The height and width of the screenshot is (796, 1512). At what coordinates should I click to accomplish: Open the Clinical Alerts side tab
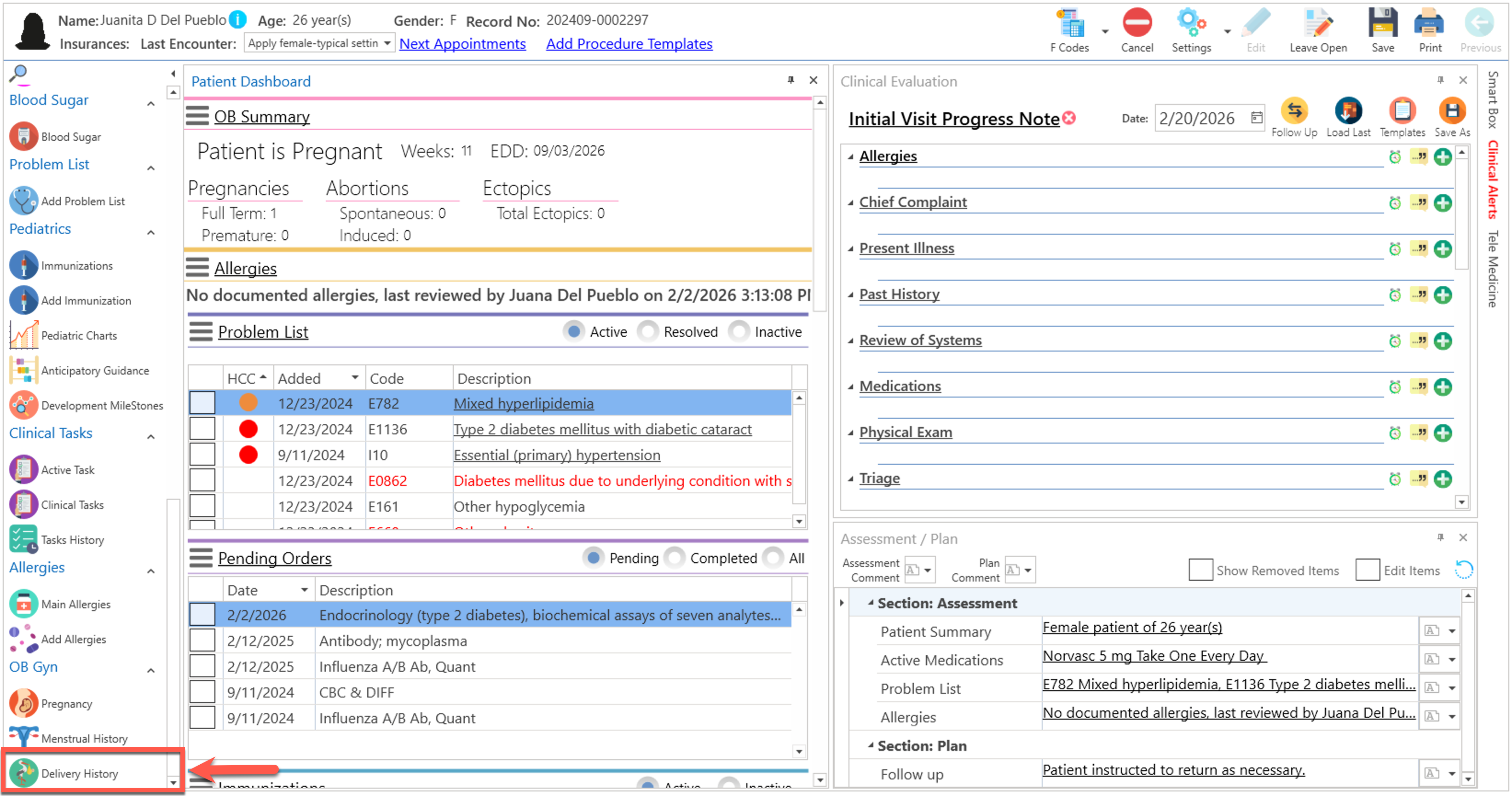1493,179
